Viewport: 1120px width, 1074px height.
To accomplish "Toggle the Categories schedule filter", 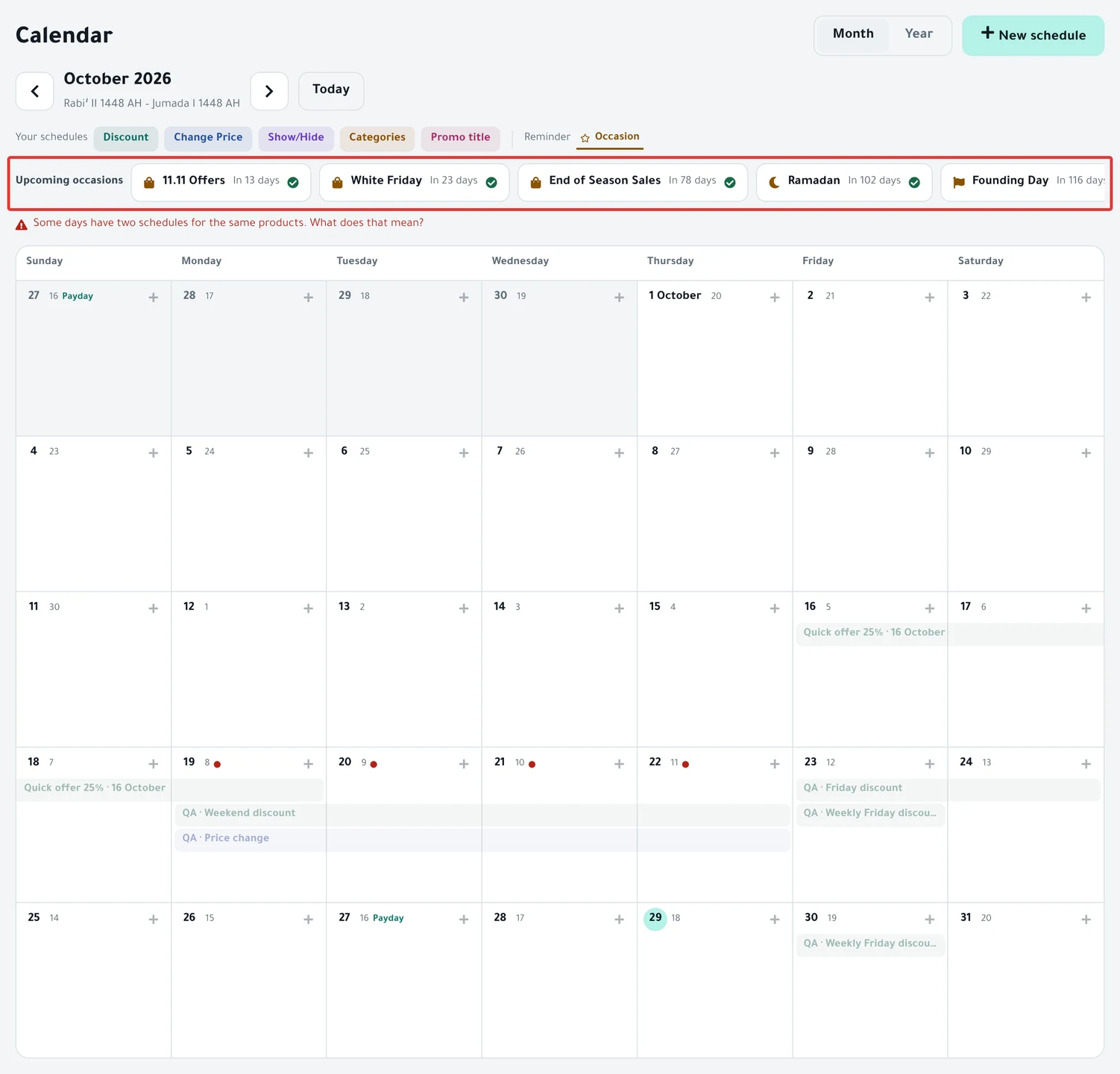I will pyautogui.click(x=377, y=138).
